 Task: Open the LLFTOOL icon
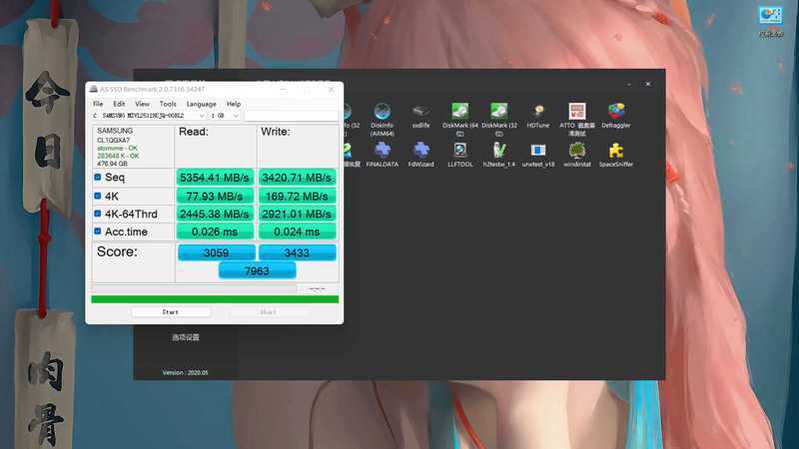click(460, 150)
